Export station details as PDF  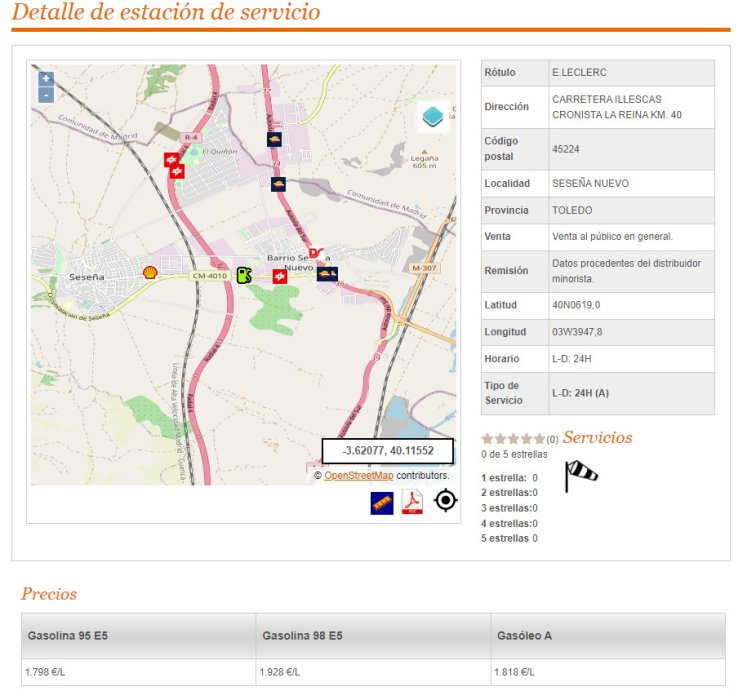[x=412, y=502]
